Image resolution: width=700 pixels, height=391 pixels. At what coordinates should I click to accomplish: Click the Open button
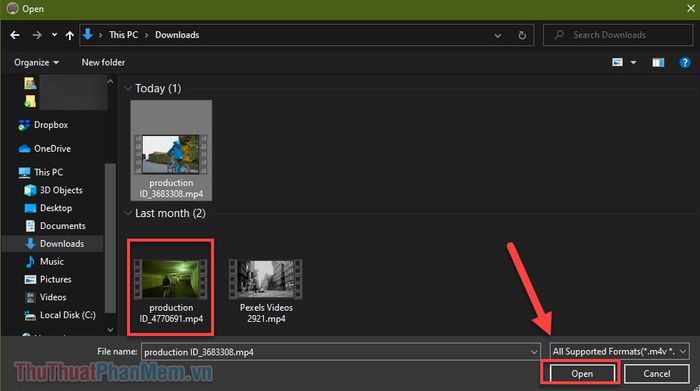pyautogui.click(x=582, y=374)
